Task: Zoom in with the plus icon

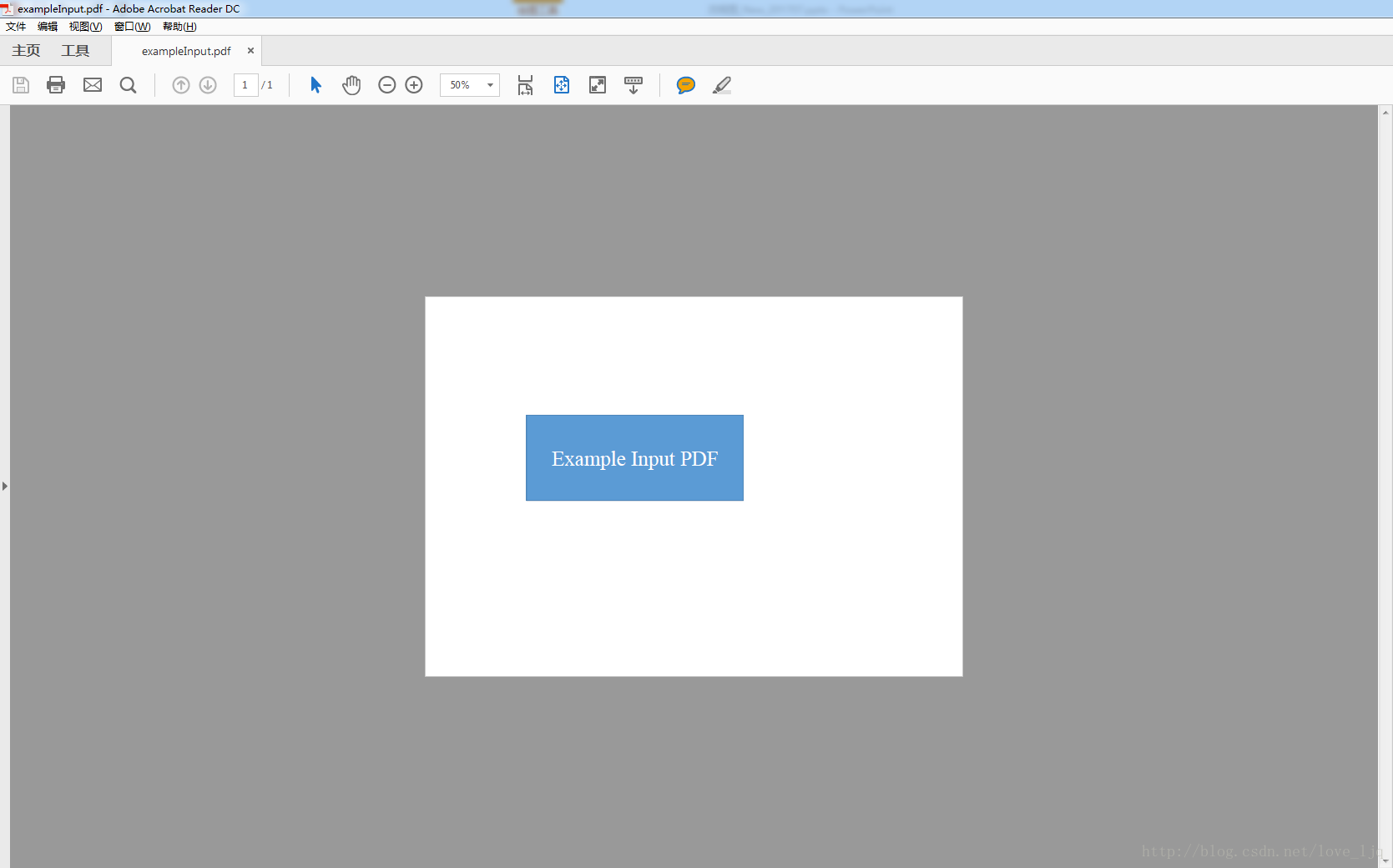Action: tap(414, 85)
